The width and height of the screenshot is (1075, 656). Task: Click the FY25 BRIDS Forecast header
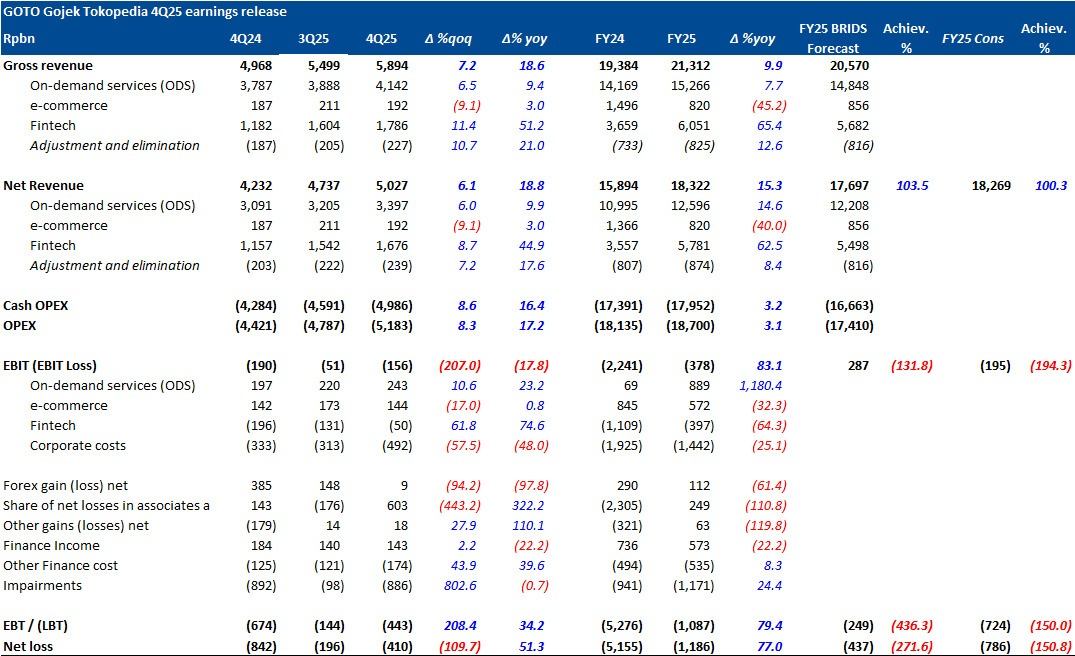tap(833, 38)
